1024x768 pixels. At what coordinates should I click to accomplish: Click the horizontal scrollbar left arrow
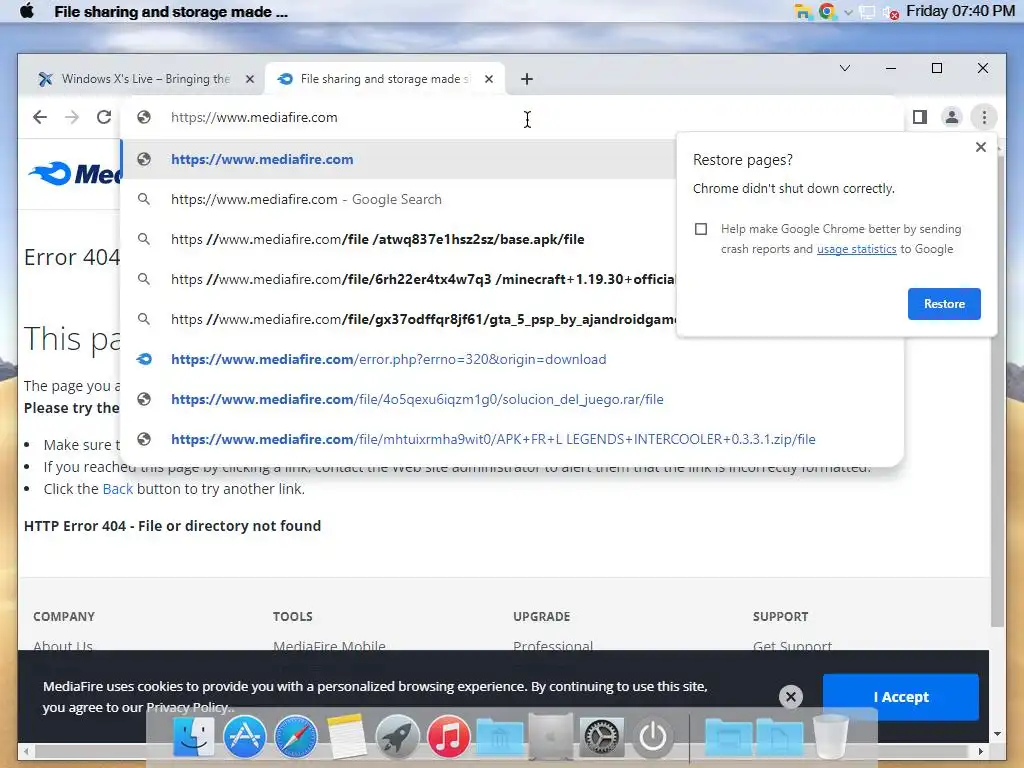click(x=25, y=751)
